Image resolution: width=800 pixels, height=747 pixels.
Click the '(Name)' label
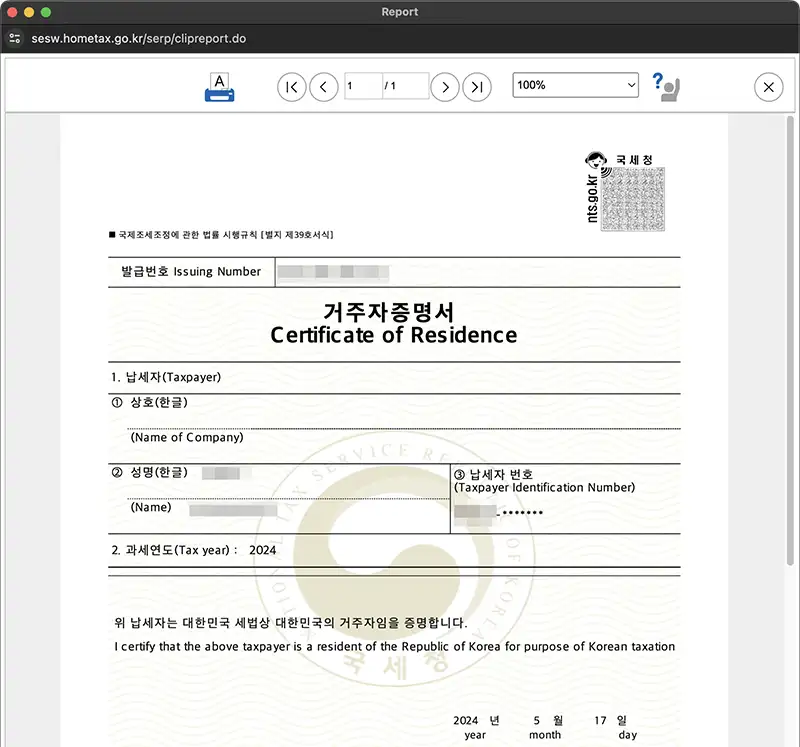pyautogui.click(x=151, y=507)
